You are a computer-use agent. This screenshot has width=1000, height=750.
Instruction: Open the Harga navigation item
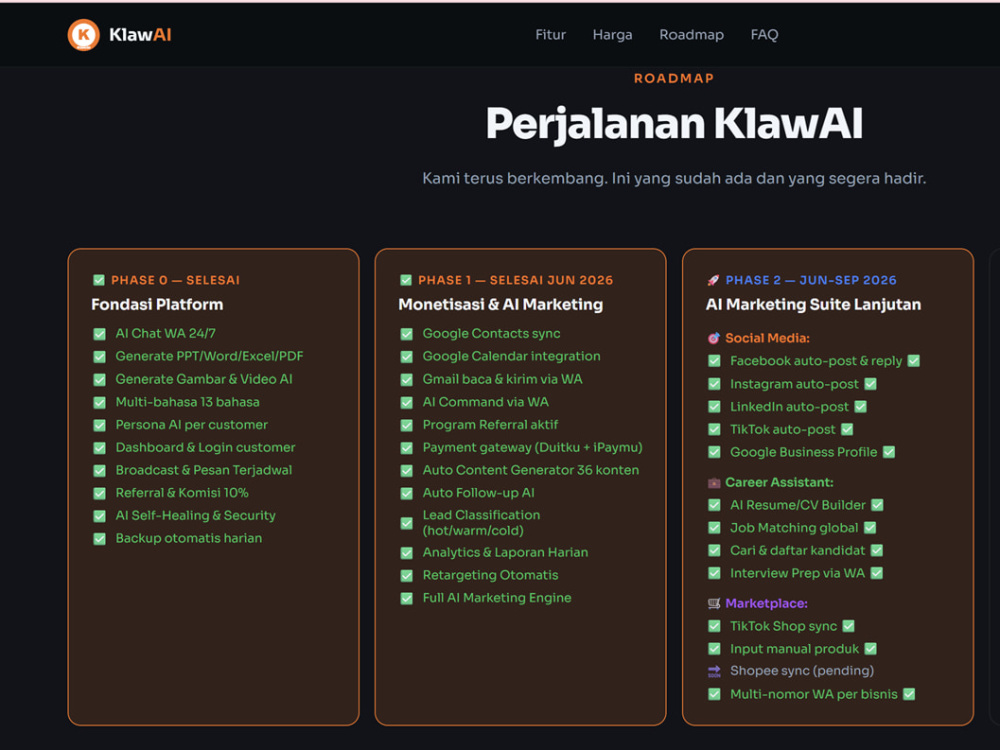612,34
